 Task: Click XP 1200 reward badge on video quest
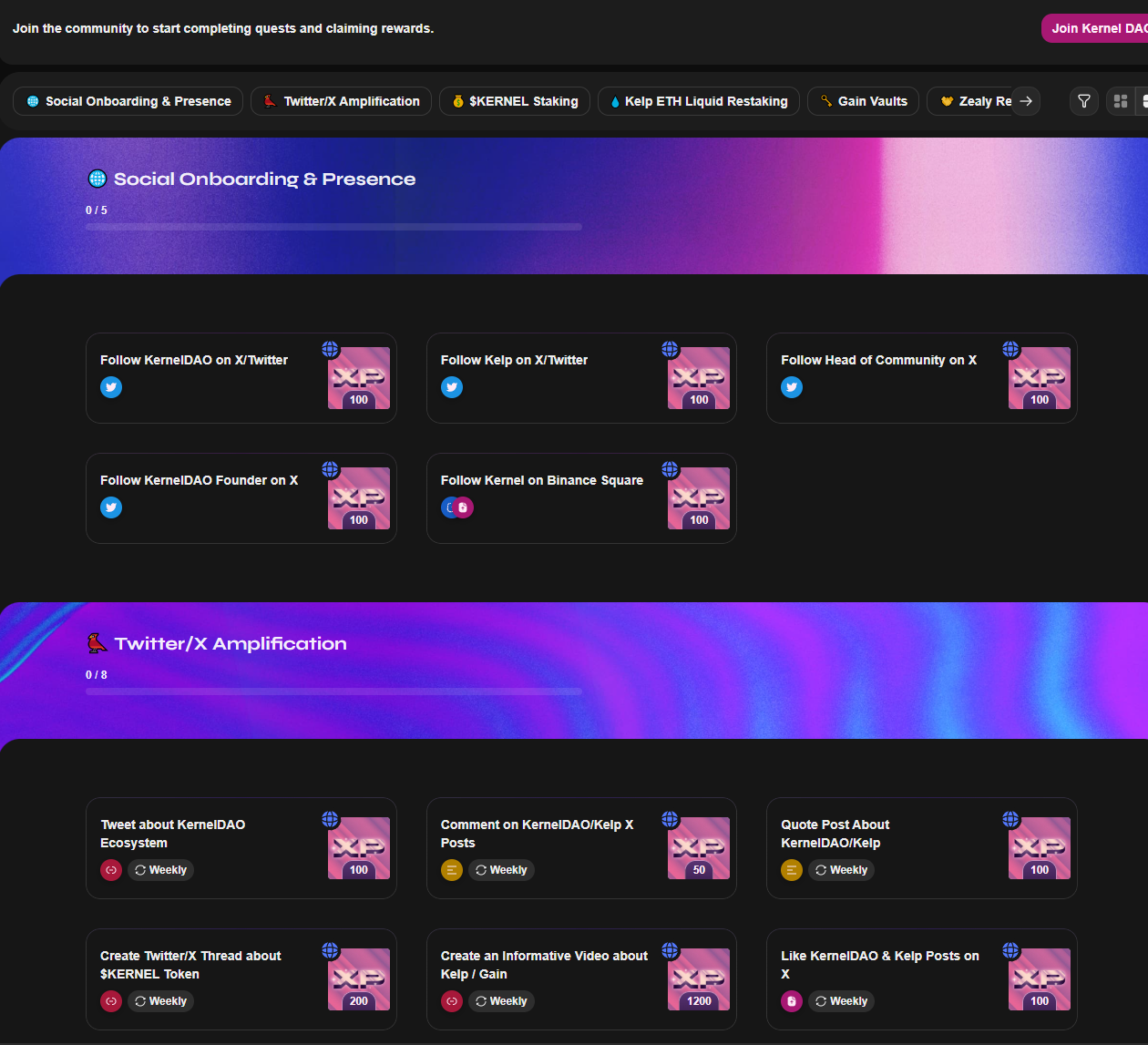click(699, 979)
